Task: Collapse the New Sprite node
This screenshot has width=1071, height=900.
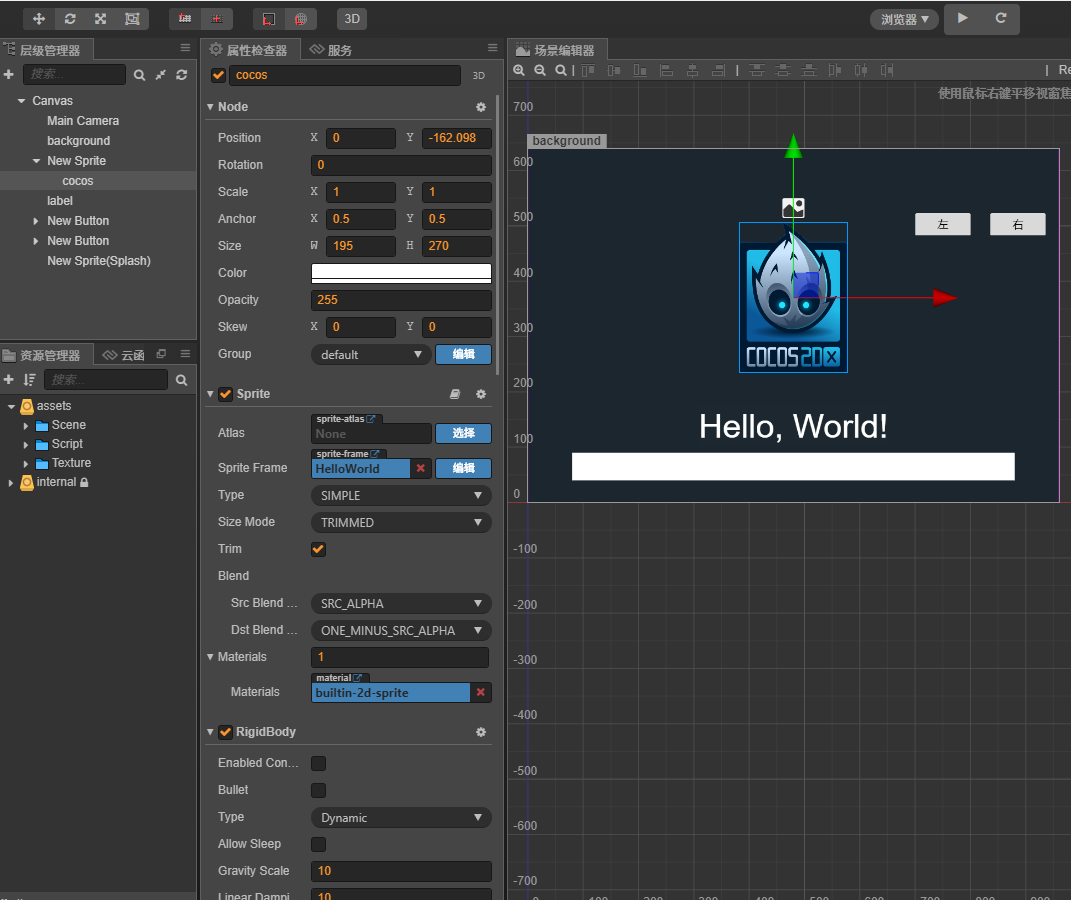Action: (36, 161)
